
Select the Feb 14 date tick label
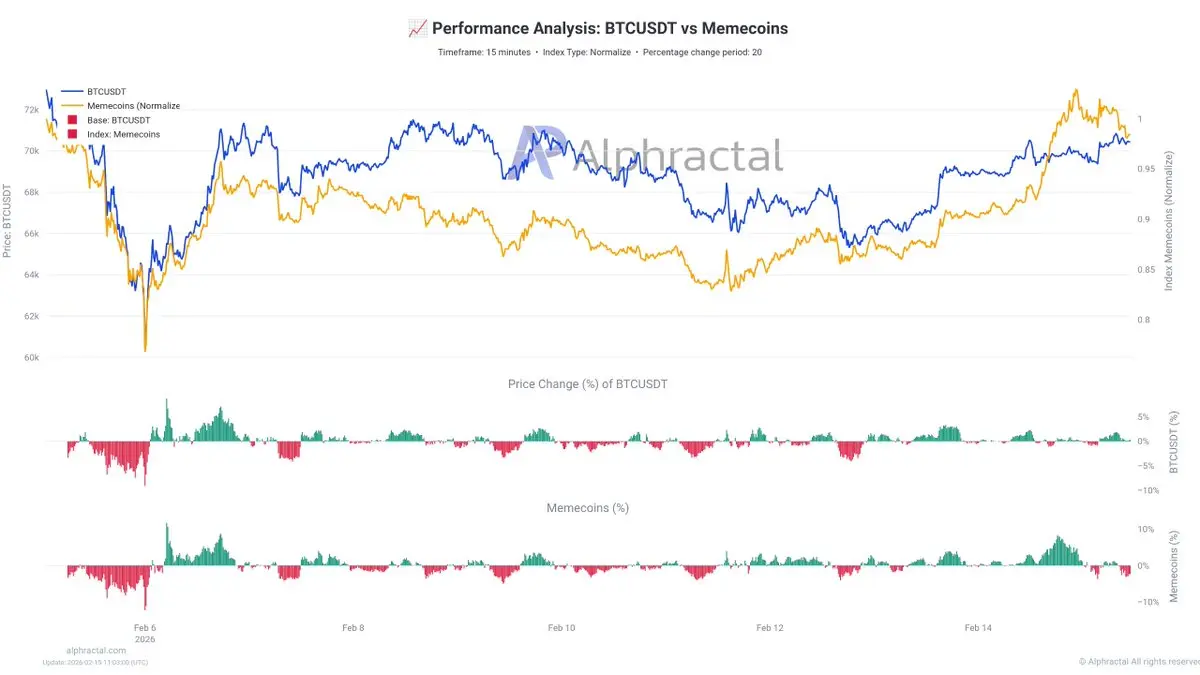[x=978, y=628]
